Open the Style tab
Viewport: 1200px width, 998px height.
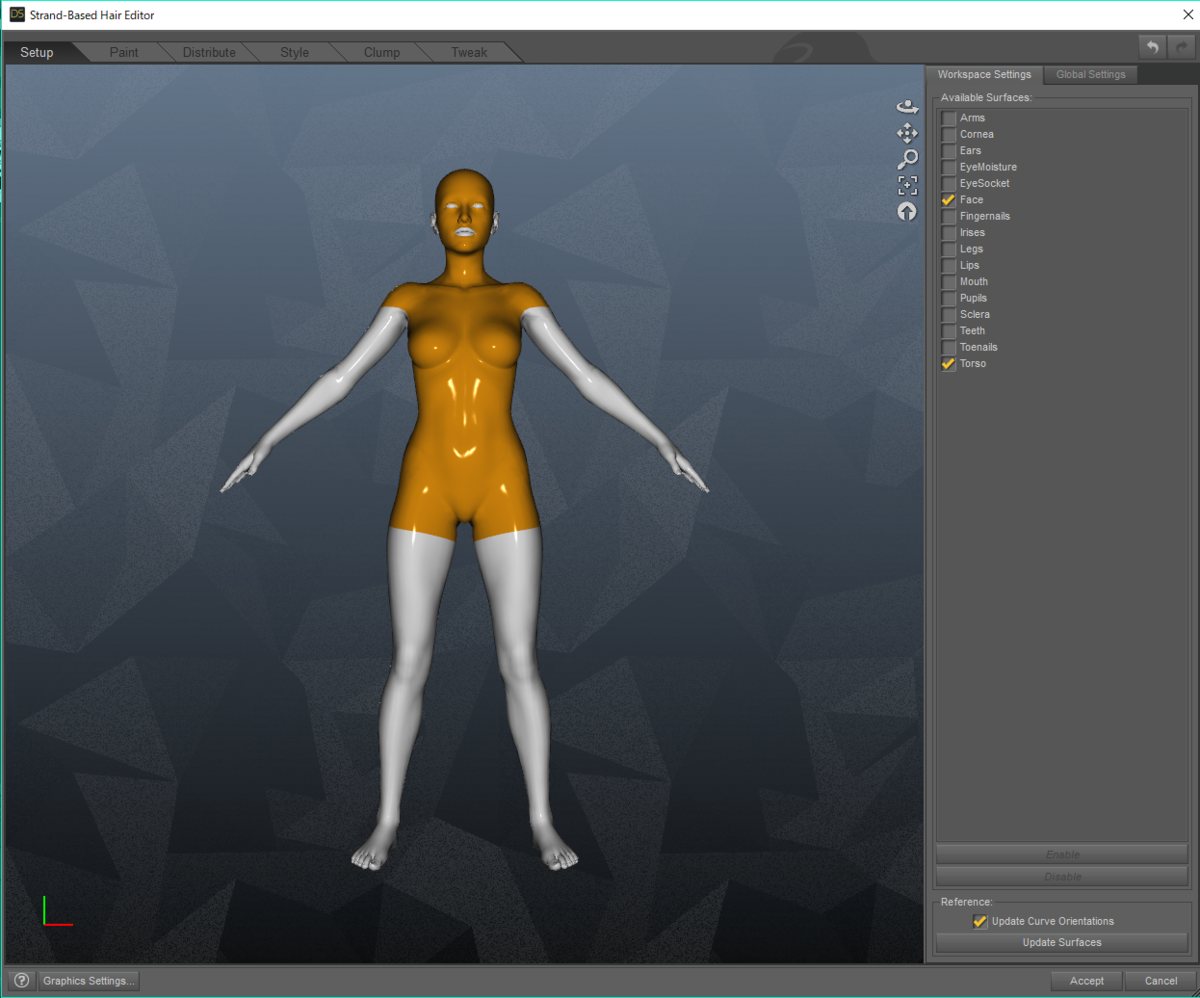(294, 52)
